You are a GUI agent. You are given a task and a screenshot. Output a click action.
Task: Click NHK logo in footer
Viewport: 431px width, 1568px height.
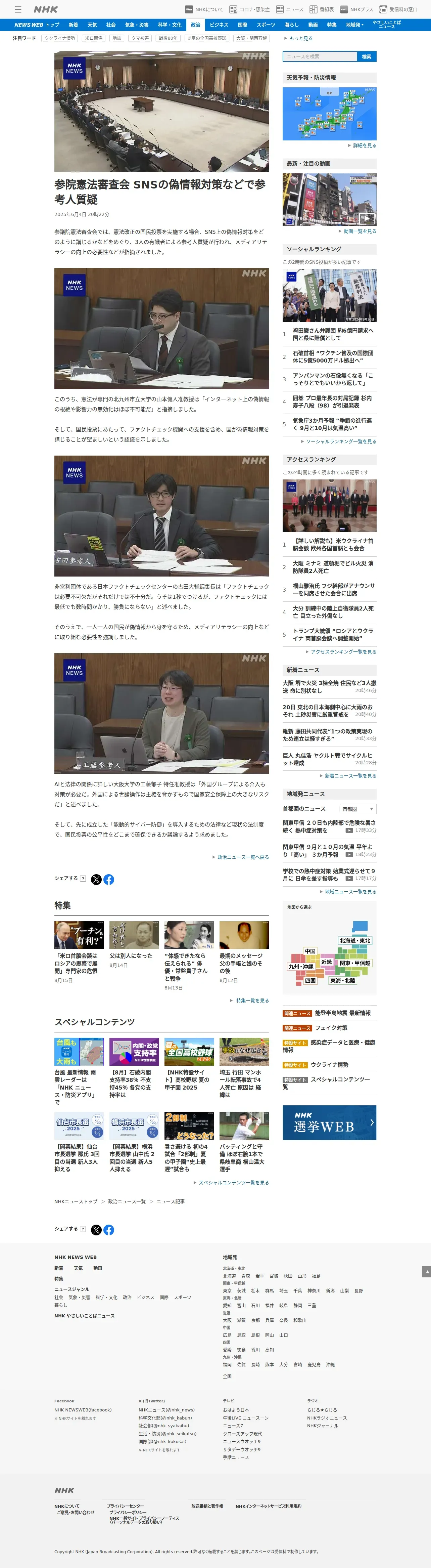(64, 1491)
